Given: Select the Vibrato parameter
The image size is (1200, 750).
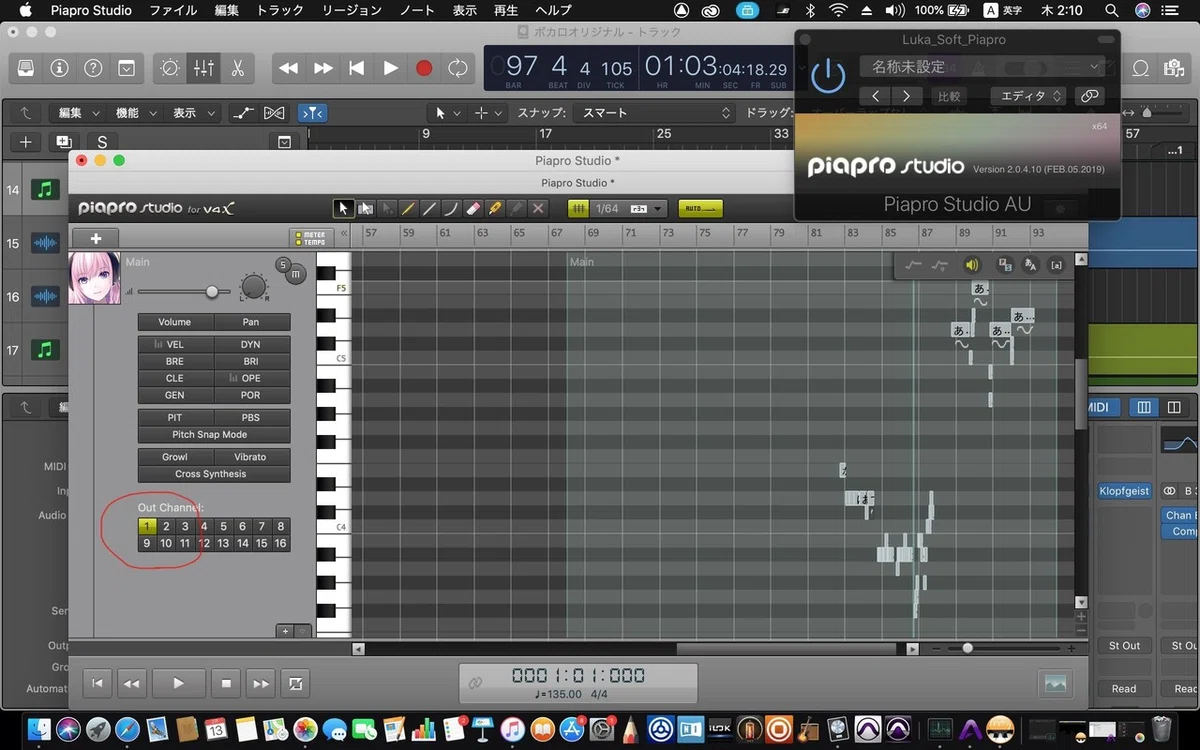Looking at the screenshot, I should click(251, 457).
